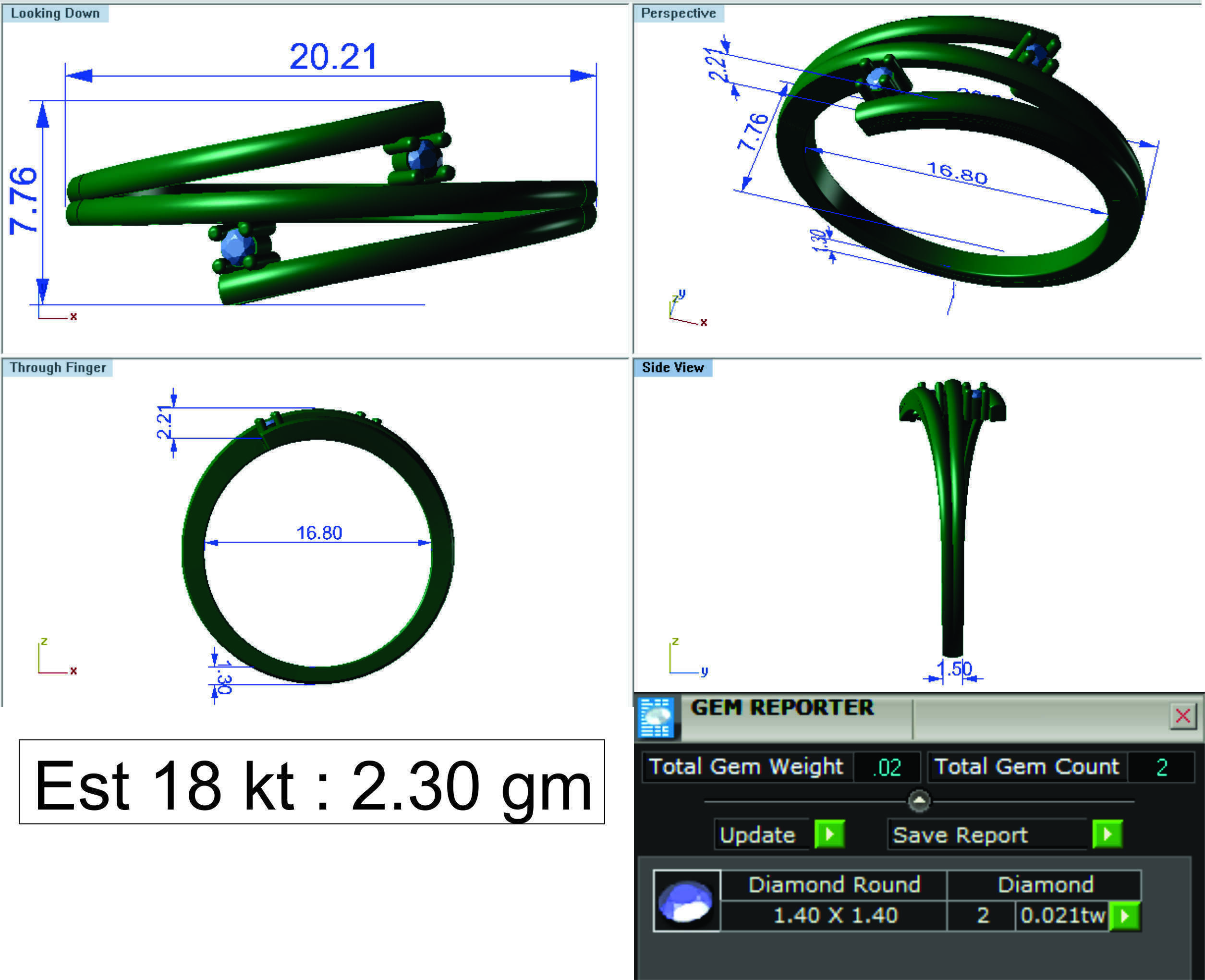Click the 16.80 dimension in Through Finger view
Viewport: 1205px width, 980px height.
click(x=319, y=533)
